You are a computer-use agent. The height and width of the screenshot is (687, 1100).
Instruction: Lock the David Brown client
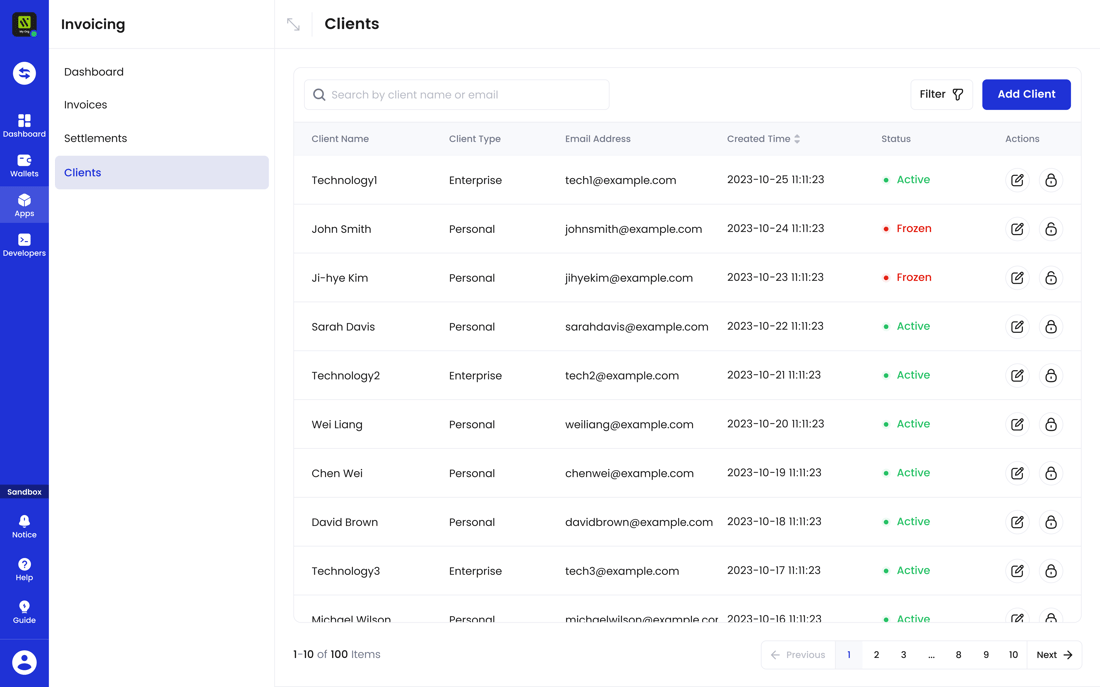pos(1051,522)
